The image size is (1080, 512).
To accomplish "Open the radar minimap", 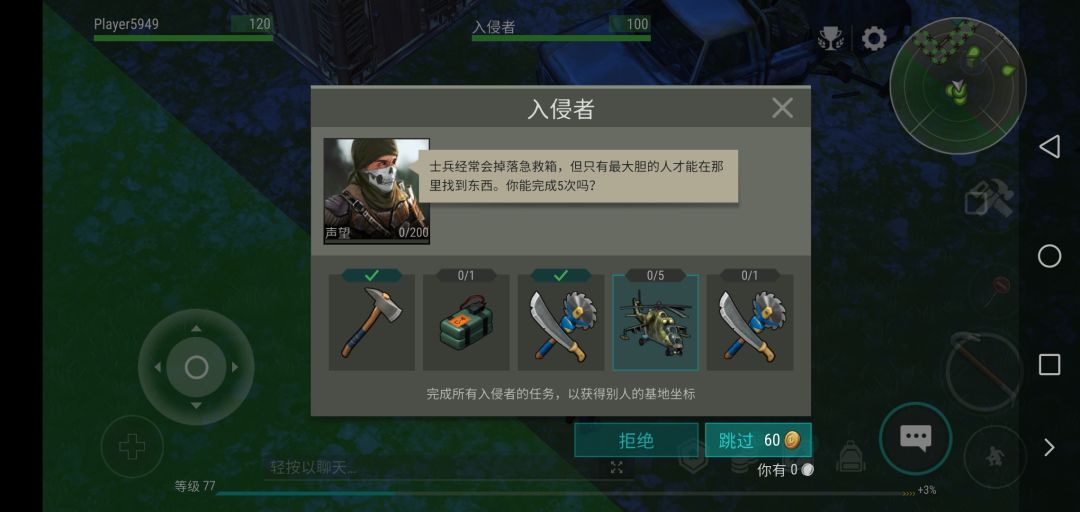I will point(957,86).
